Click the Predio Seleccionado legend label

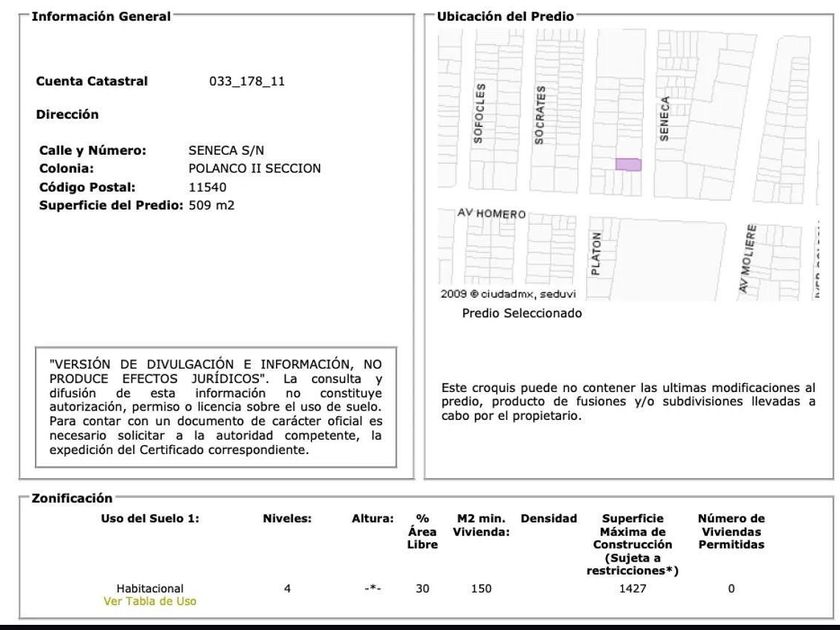522,313
